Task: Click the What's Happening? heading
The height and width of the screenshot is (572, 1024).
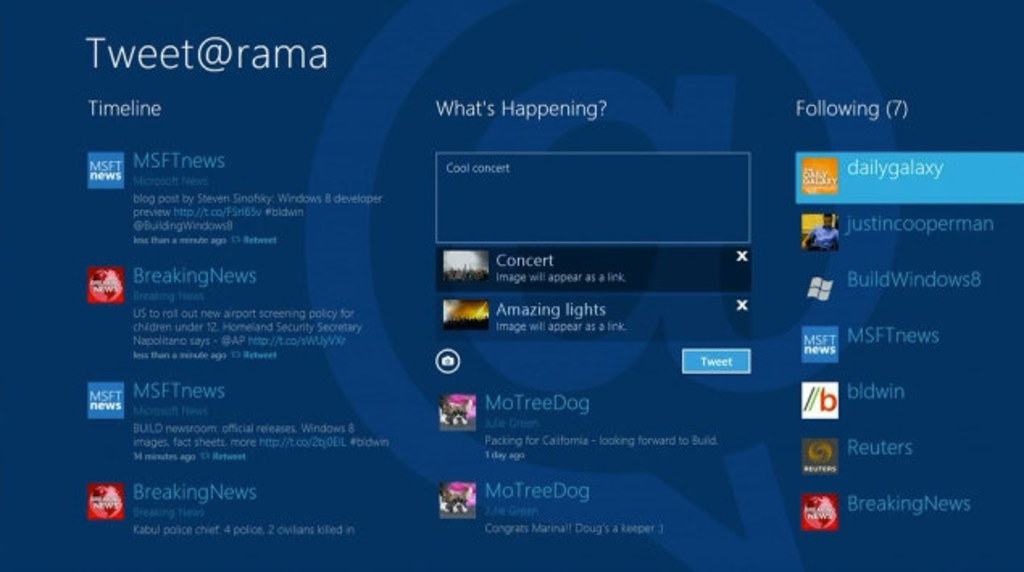Action: [x=521, y=108]
